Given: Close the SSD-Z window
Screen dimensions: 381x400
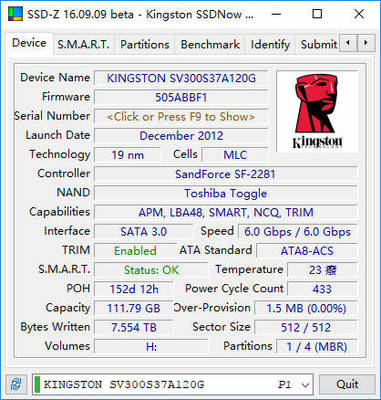Looking at the screenshot, I should [x=359, y=14].
